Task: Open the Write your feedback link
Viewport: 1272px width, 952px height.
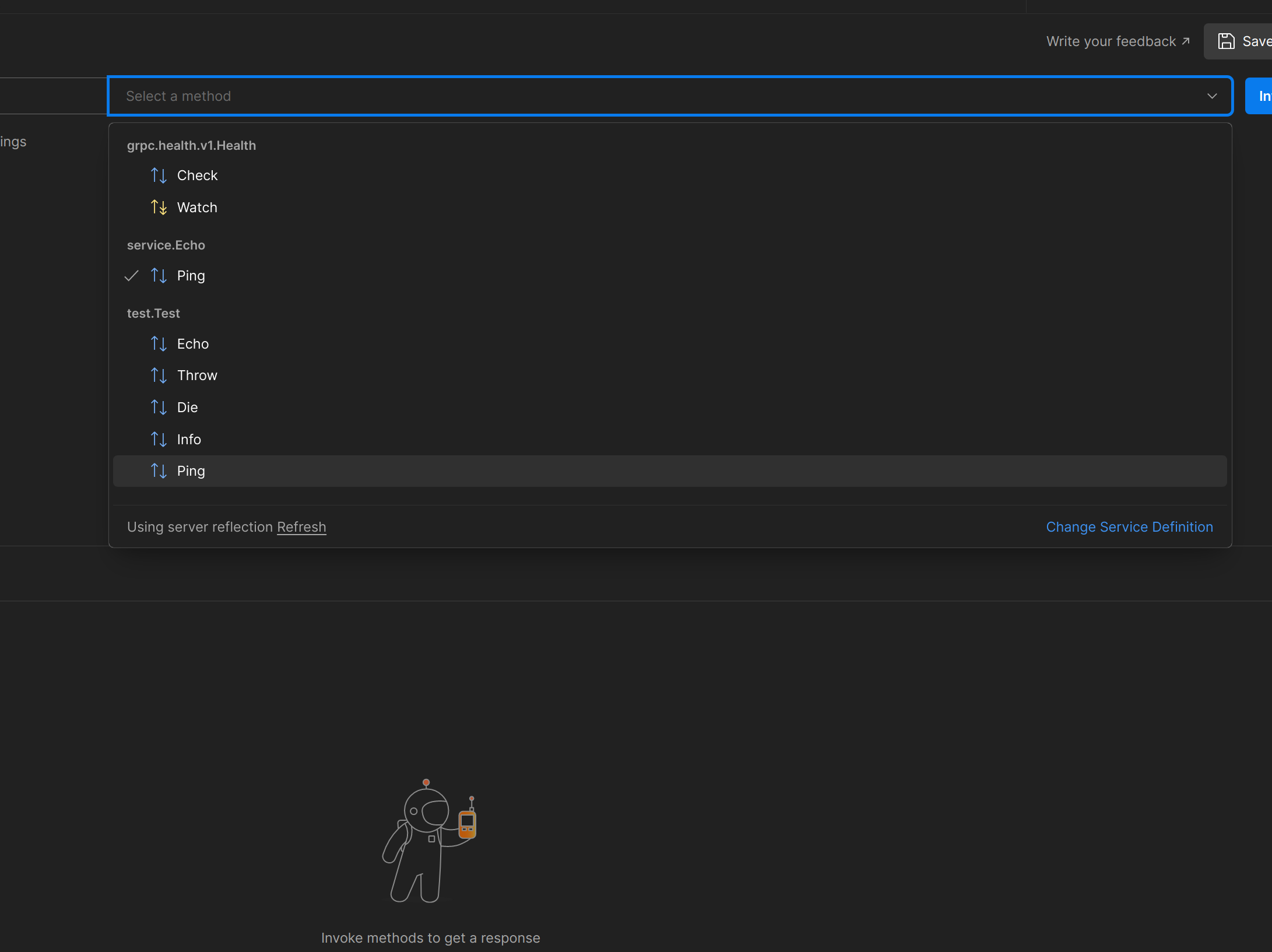Action: [1117, 41]
